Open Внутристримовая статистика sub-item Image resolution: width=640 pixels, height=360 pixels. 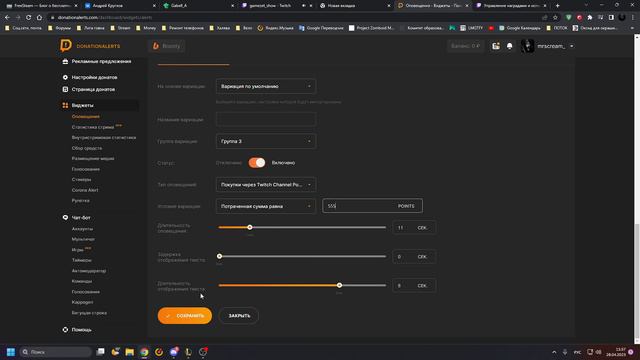(104, 138)
